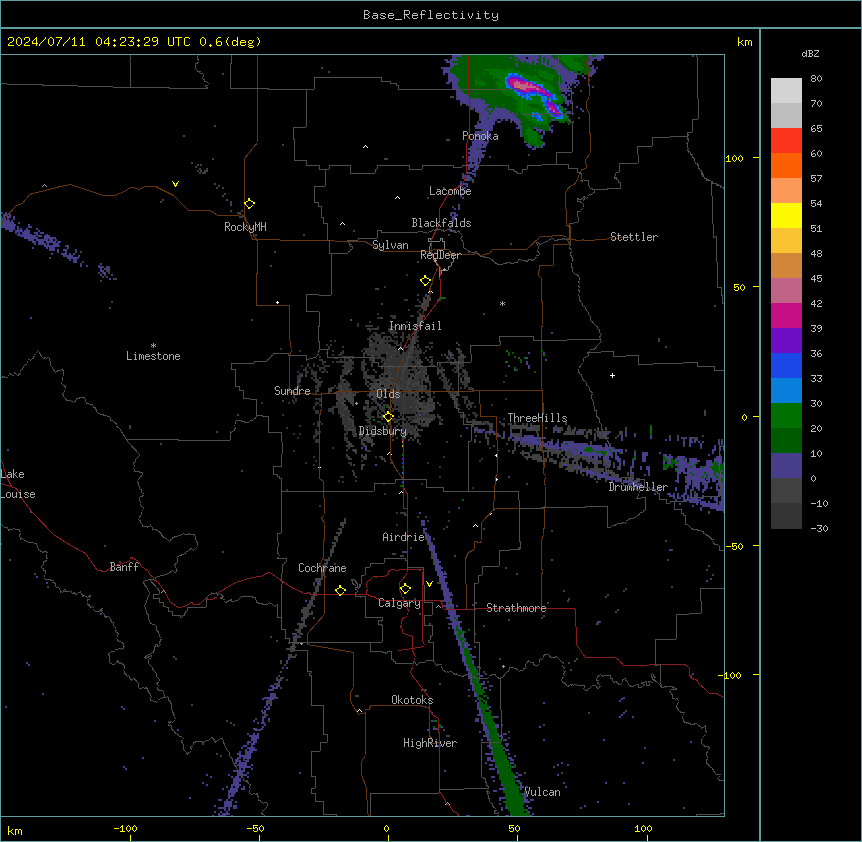Select the yellow diamond marker under Cochrane
The image size is (862, 842).
coord(340,590)
